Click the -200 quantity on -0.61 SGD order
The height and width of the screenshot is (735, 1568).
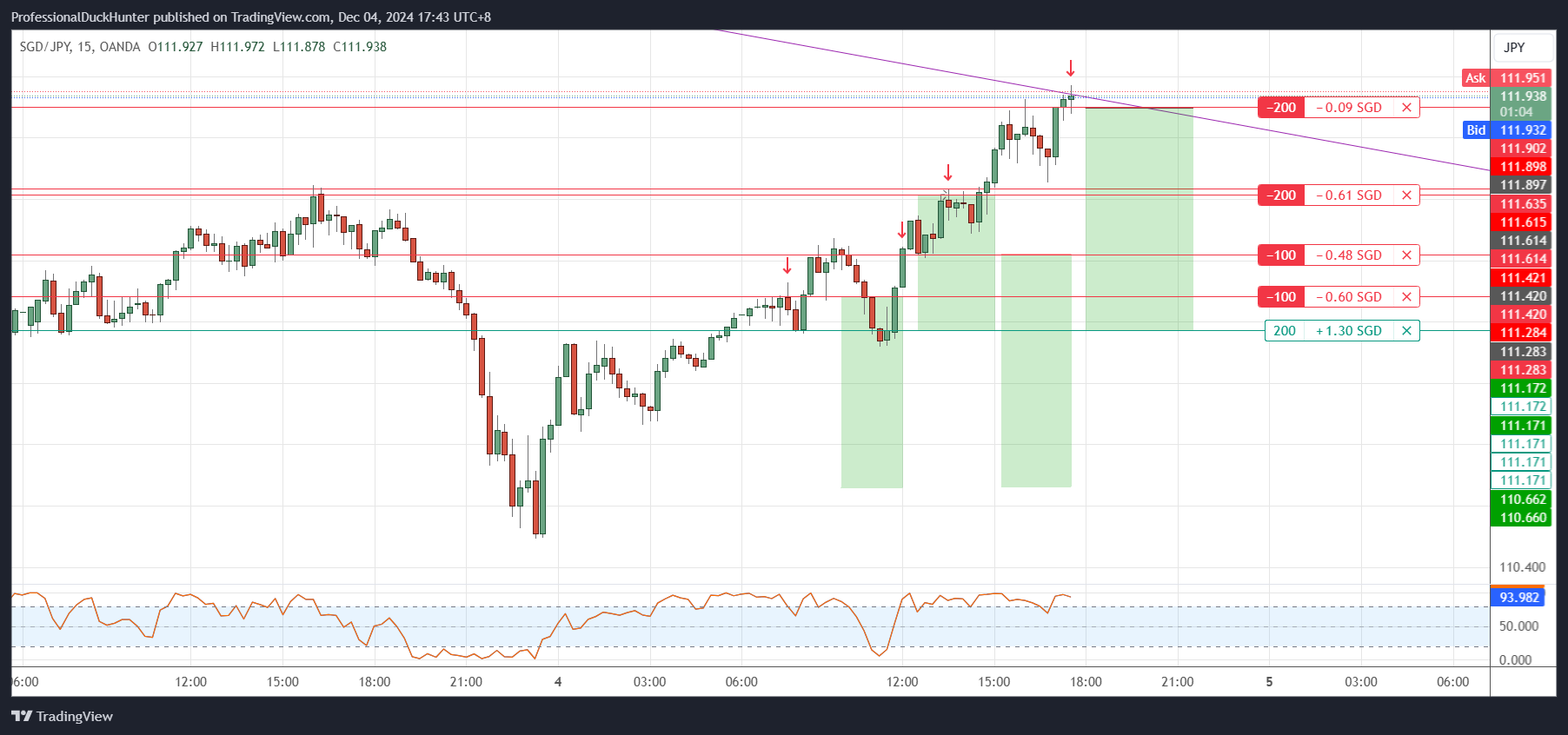click(x=1281, y=195)
